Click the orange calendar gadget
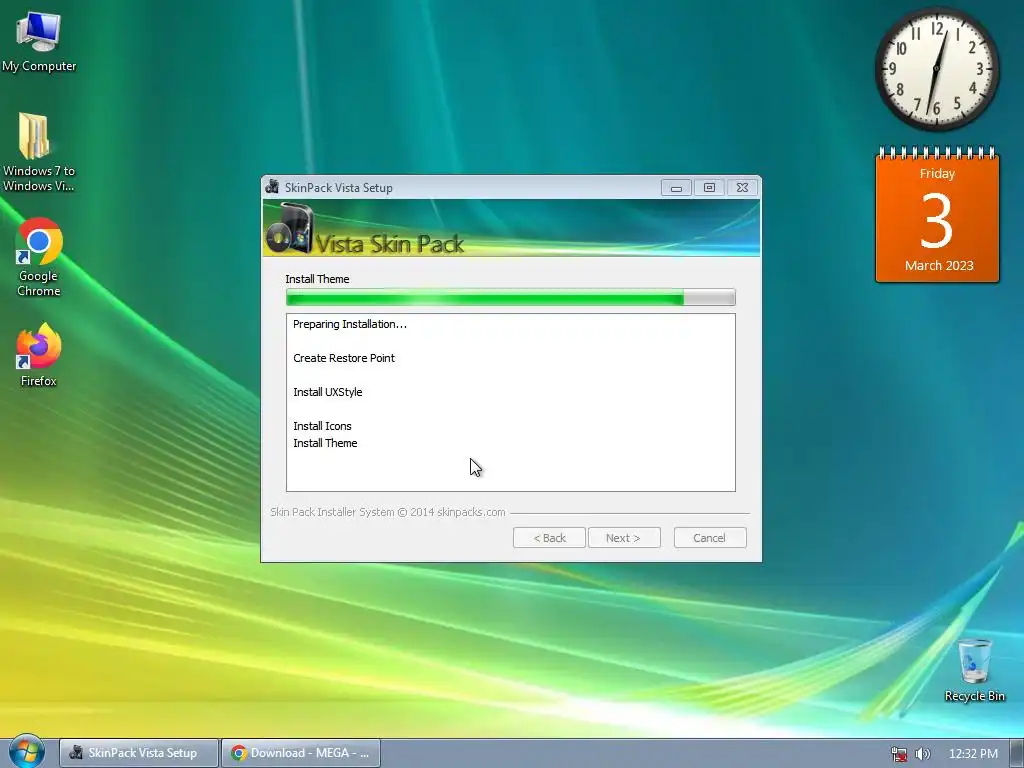The height and width of the screenshot is (768, 1024). click(937, 216)
